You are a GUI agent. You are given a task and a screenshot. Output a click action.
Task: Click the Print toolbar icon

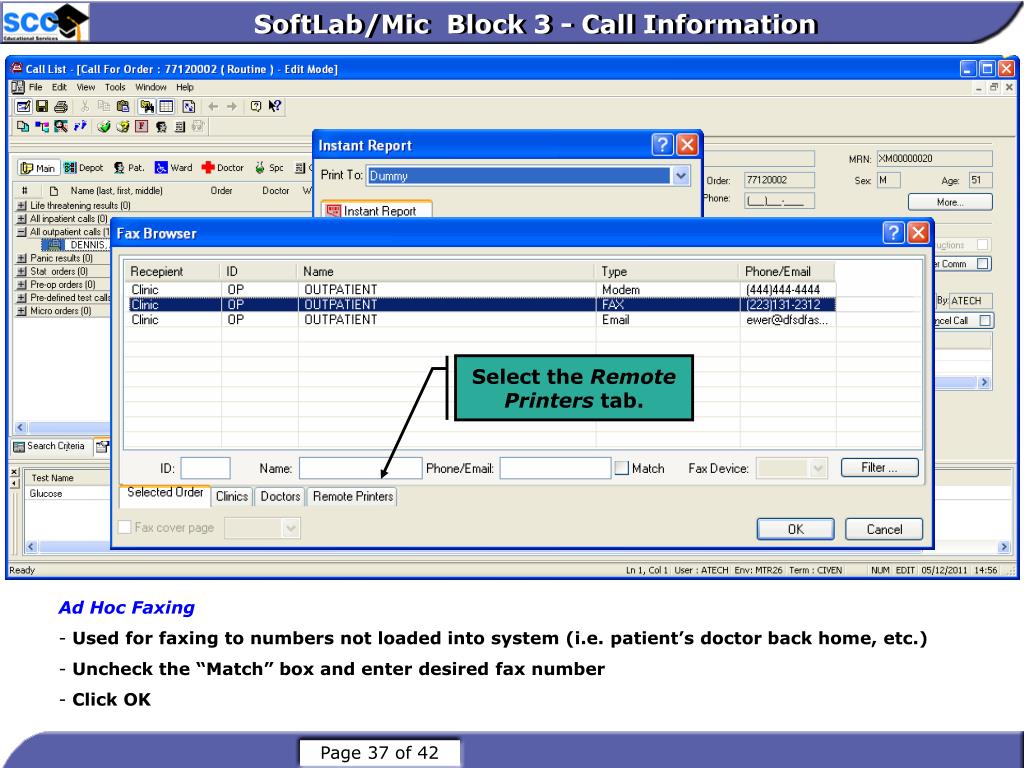(61, 106)
